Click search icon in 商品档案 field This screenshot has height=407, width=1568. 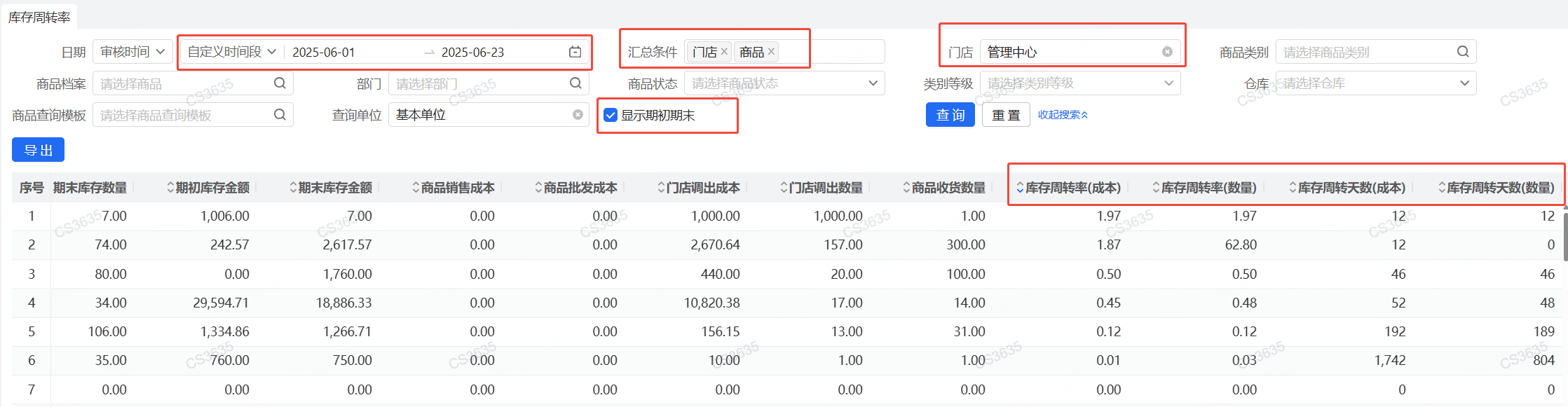pyautogui.click(x=280, y=83)
